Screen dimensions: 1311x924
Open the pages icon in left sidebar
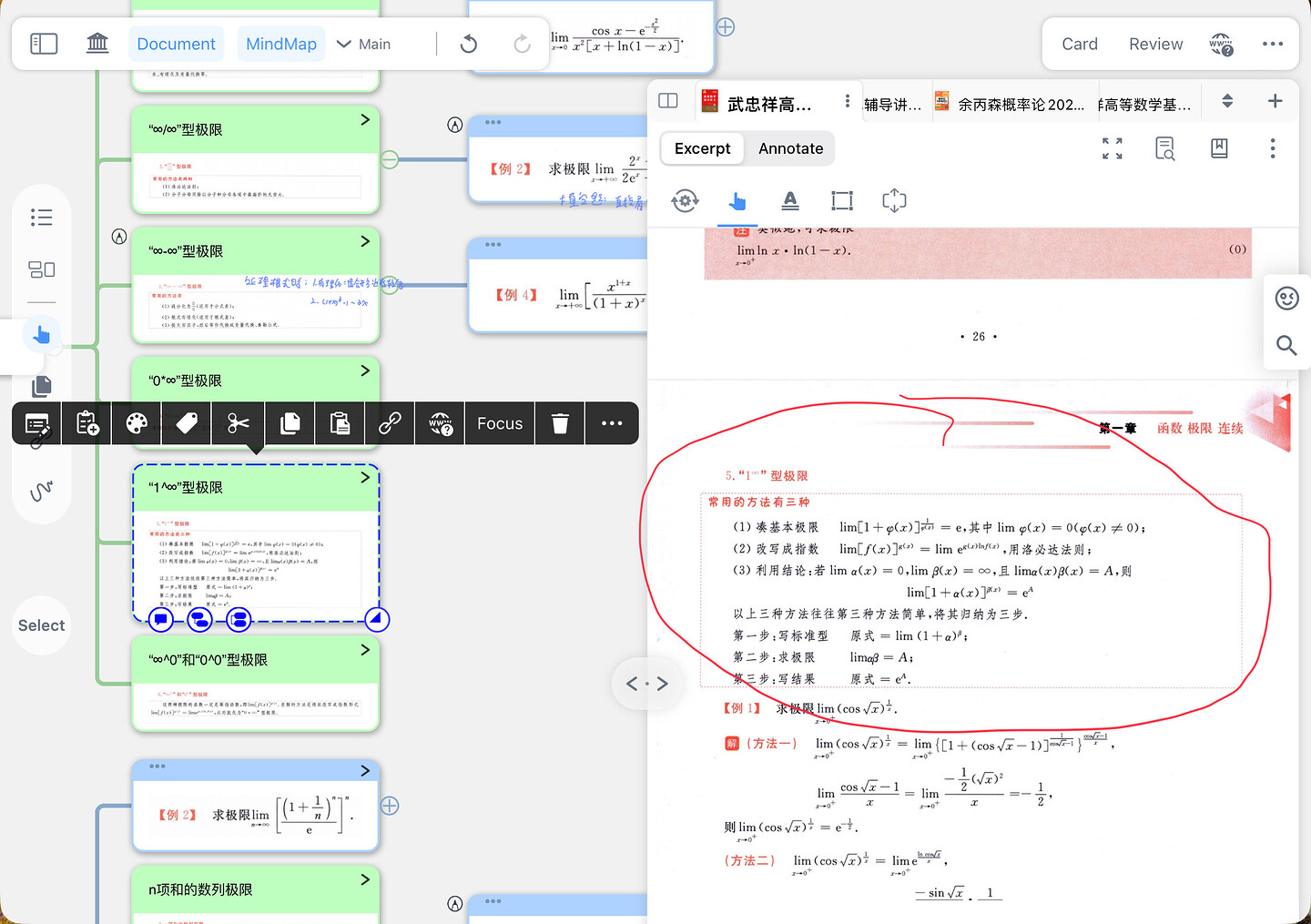pyautogui.click(x=41, y=386)
